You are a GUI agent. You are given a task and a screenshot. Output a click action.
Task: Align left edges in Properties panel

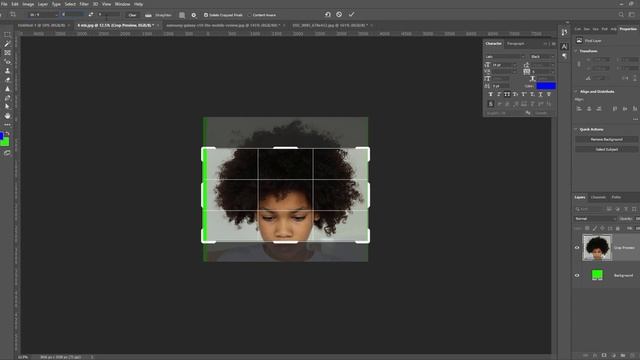(x=579, y=109)
